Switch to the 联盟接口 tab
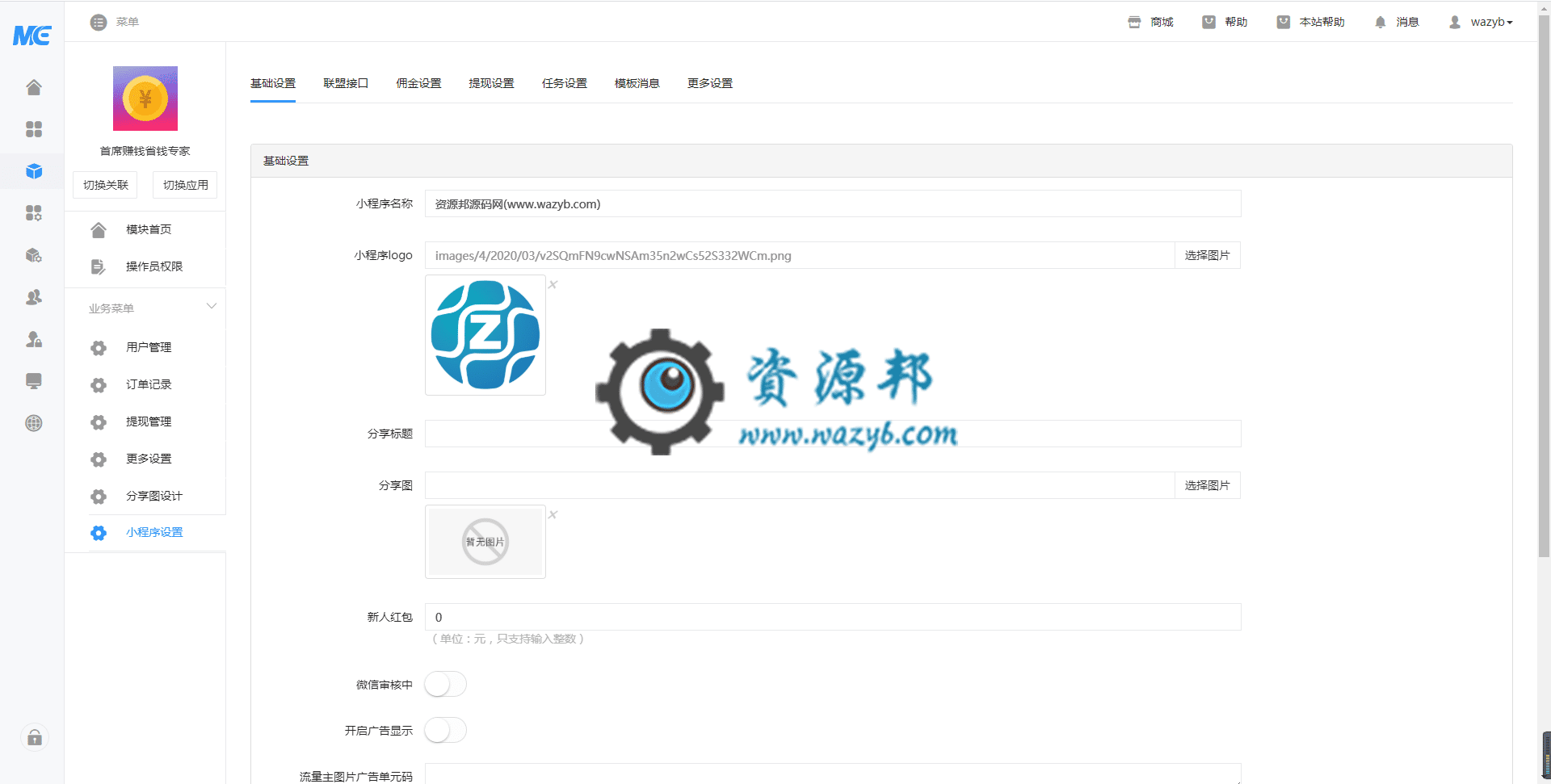The width and height of the screenshot is (1551, 784). coord(346,83)
